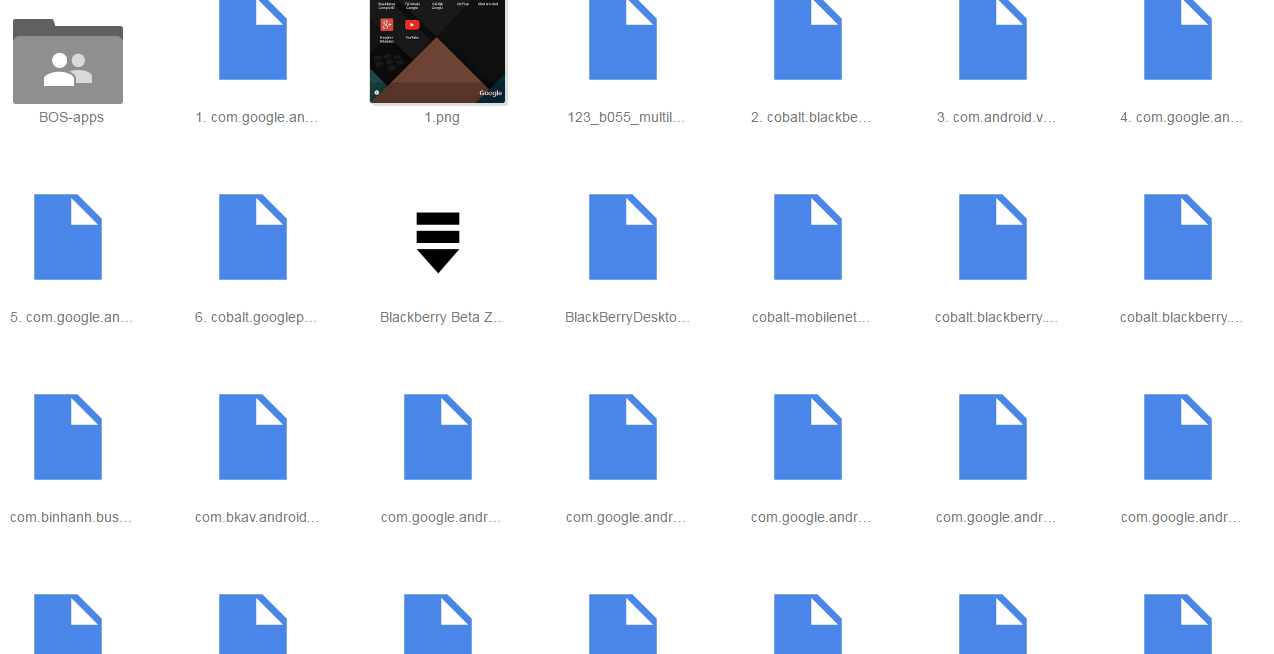Open the 1.png image thumbnail
The height and width of the screenshot is (654, 1274).
(x=438, y=52)
